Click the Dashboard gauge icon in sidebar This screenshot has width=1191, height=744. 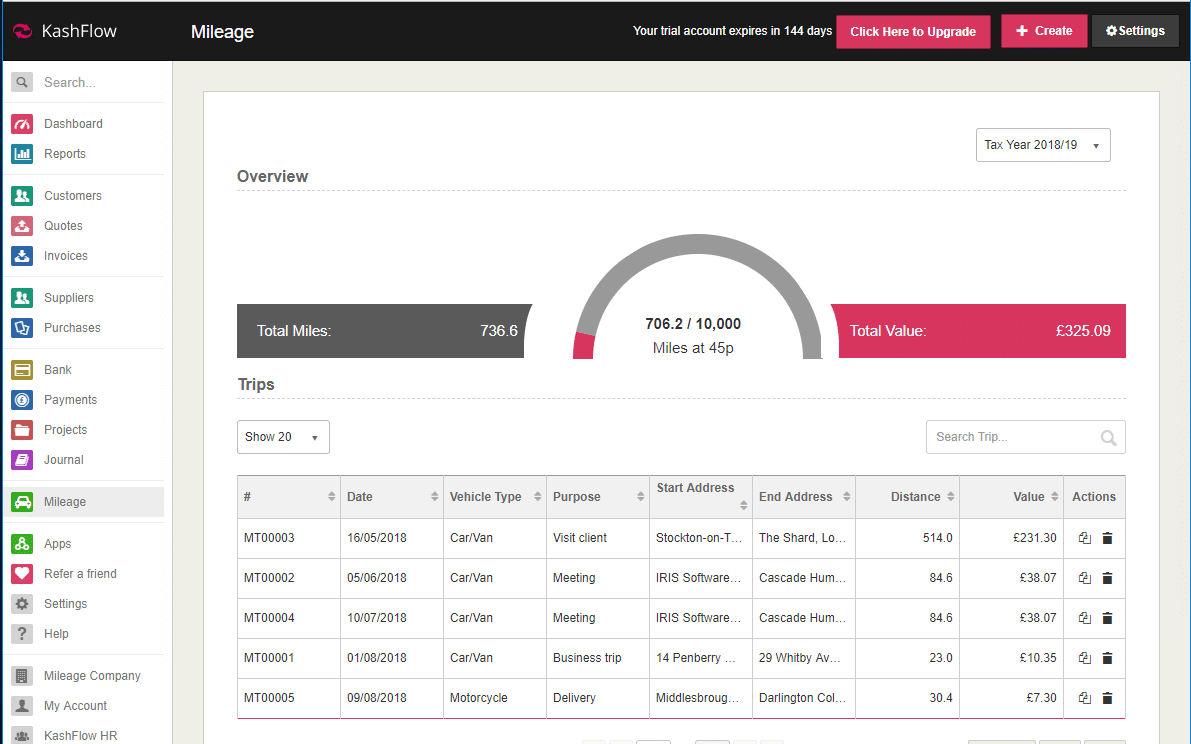[x=22, y=124]
